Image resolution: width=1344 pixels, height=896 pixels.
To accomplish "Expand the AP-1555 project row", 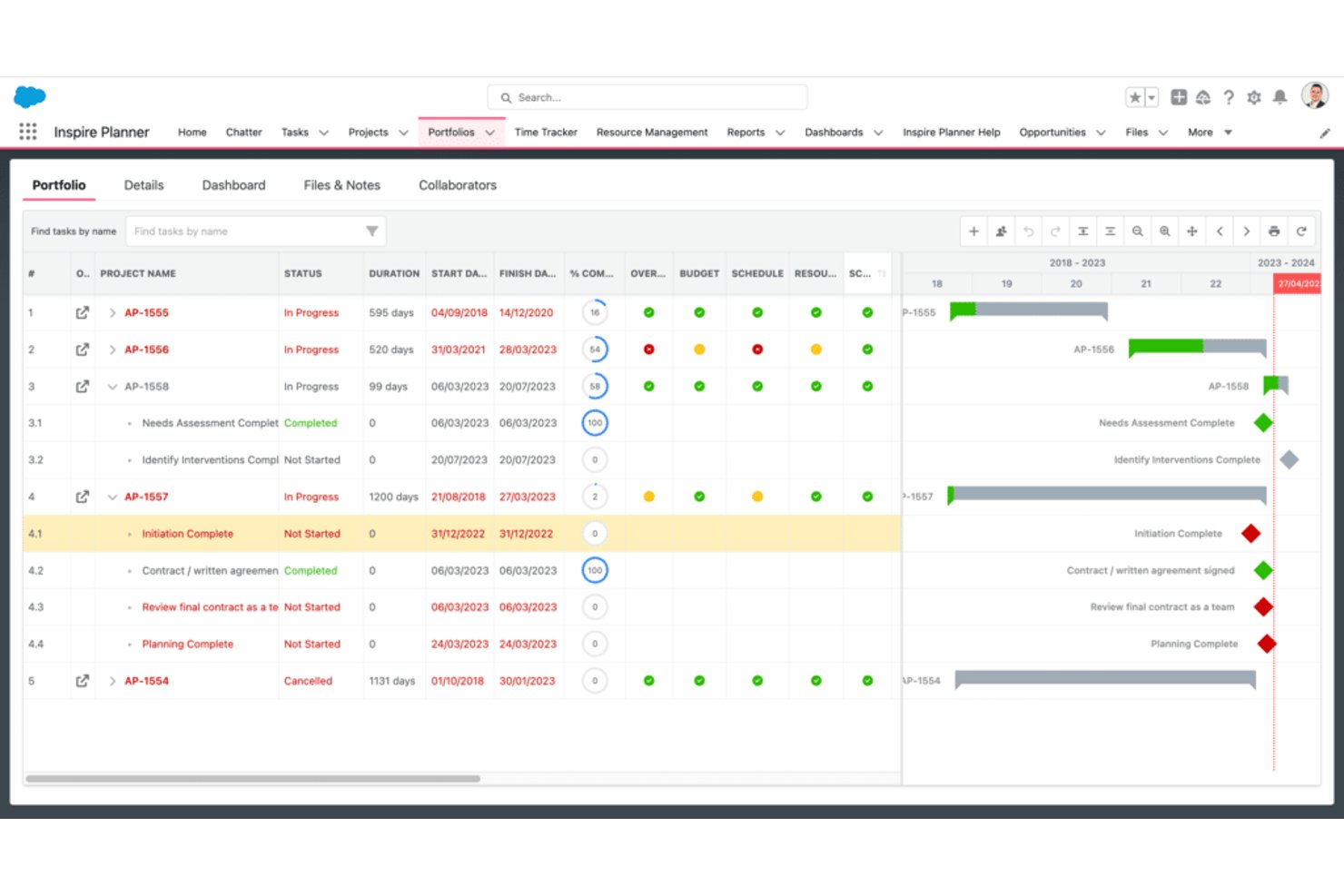I will click(x=113, y=312).
